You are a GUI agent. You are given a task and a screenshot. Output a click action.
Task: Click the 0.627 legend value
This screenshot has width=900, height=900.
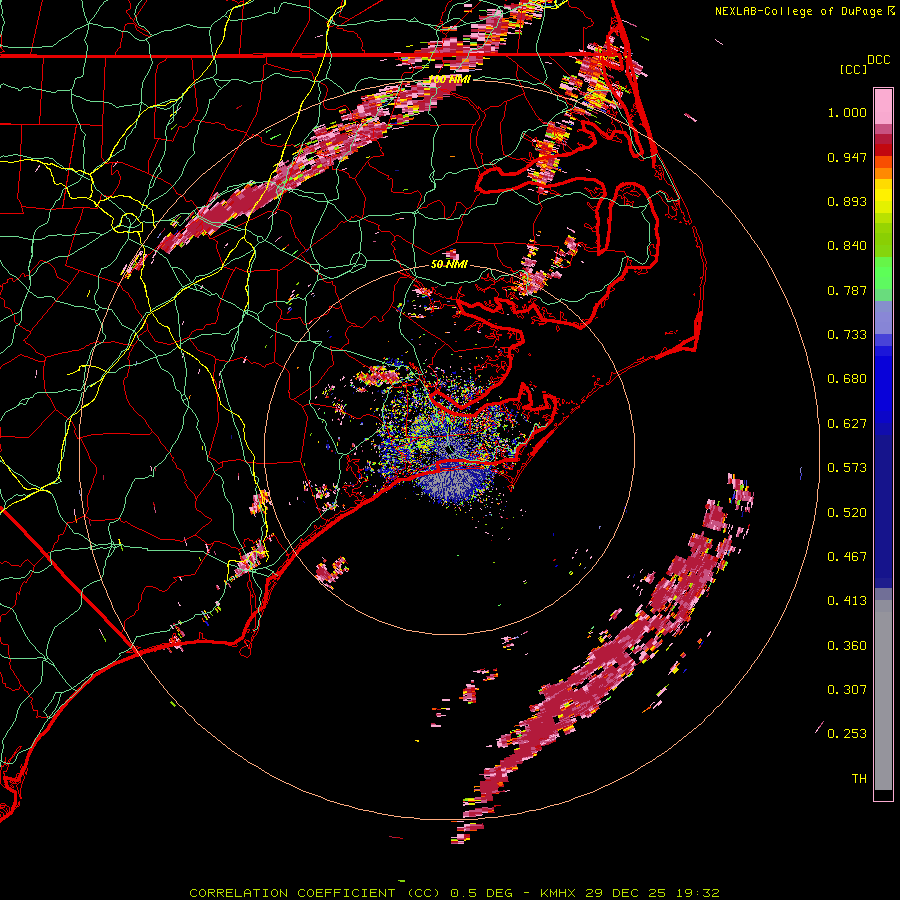[847, 424]
